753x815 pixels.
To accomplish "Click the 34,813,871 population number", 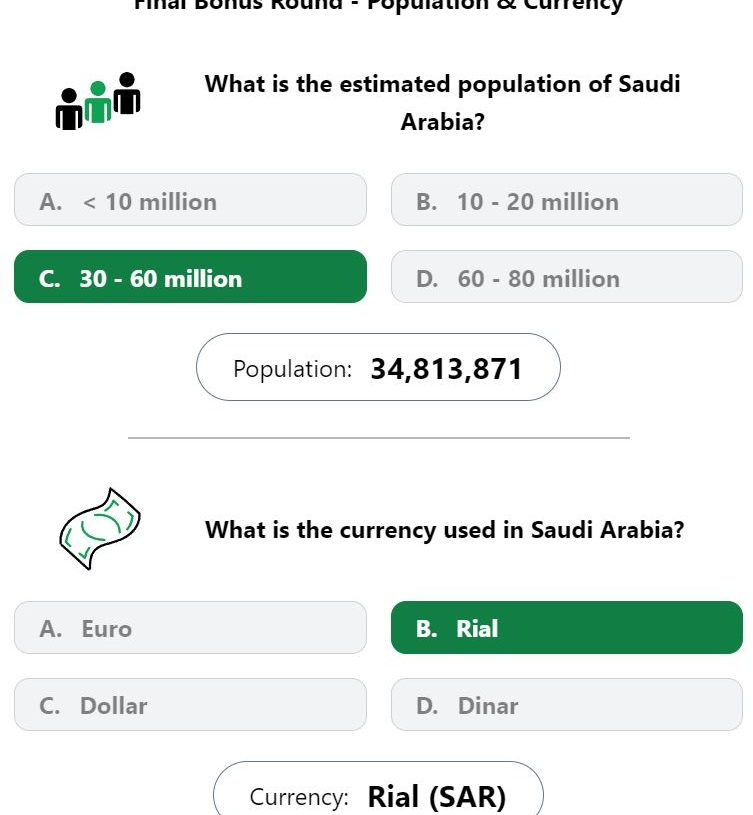I will coord(446,370).
